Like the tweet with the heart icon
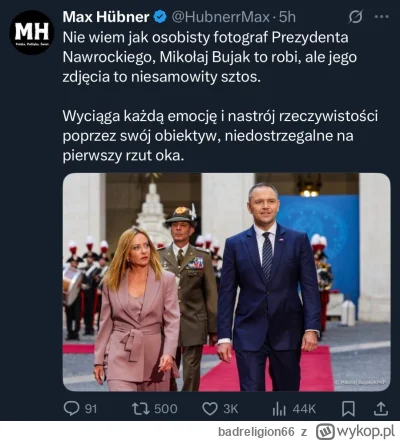The image size is (400, 441). tap(210, 409)
